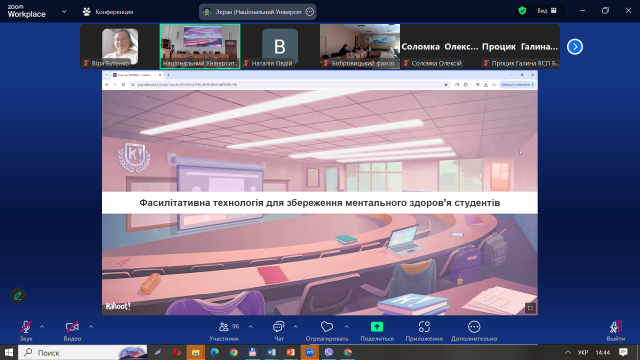The width and height of the screenshot is (640, 360).
Task: Change layout with Вид button
Action: tap(547, 11)
